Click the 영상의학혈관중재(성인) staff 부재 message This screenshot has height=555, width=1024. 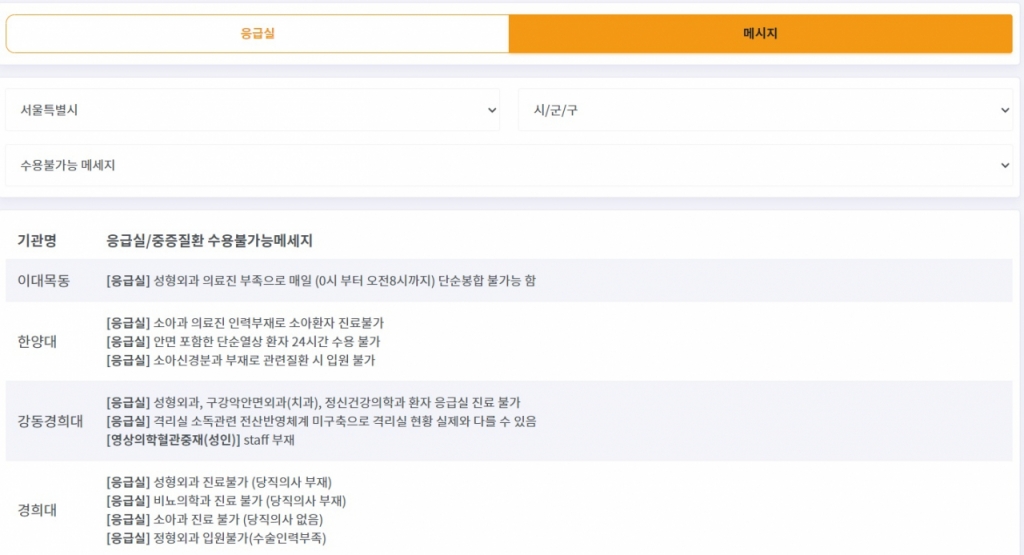click(x=200, y=440)
